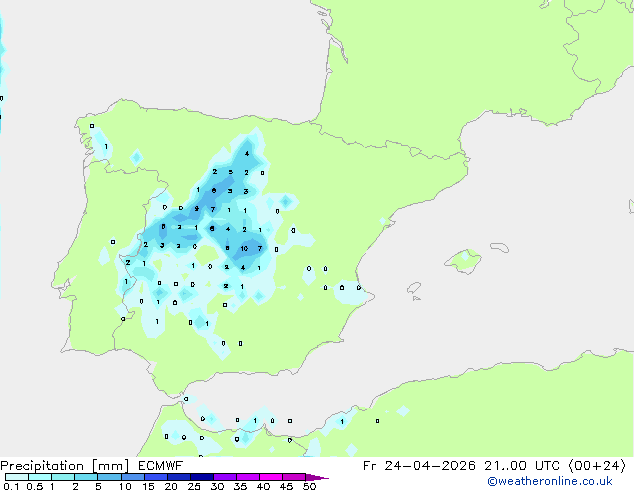Select the 35–40 mm violet legend swatch
This screenshot has width=634, height=490.
(247, 477)
